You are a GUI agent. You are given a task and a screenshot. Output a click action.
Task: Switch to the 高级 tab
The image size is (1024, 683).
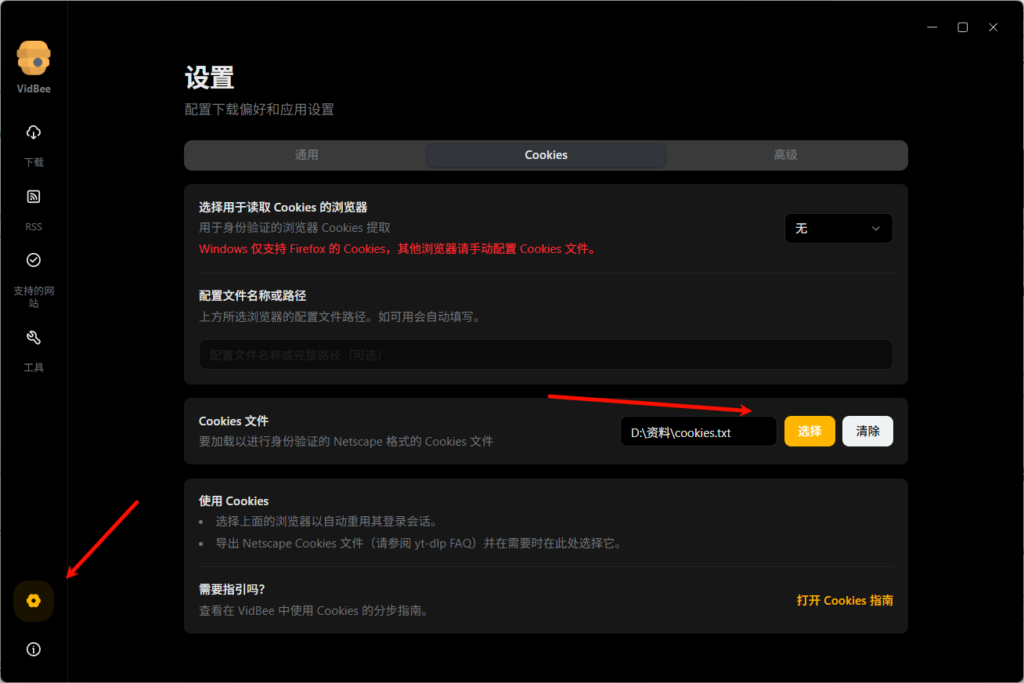click(787, 155)
